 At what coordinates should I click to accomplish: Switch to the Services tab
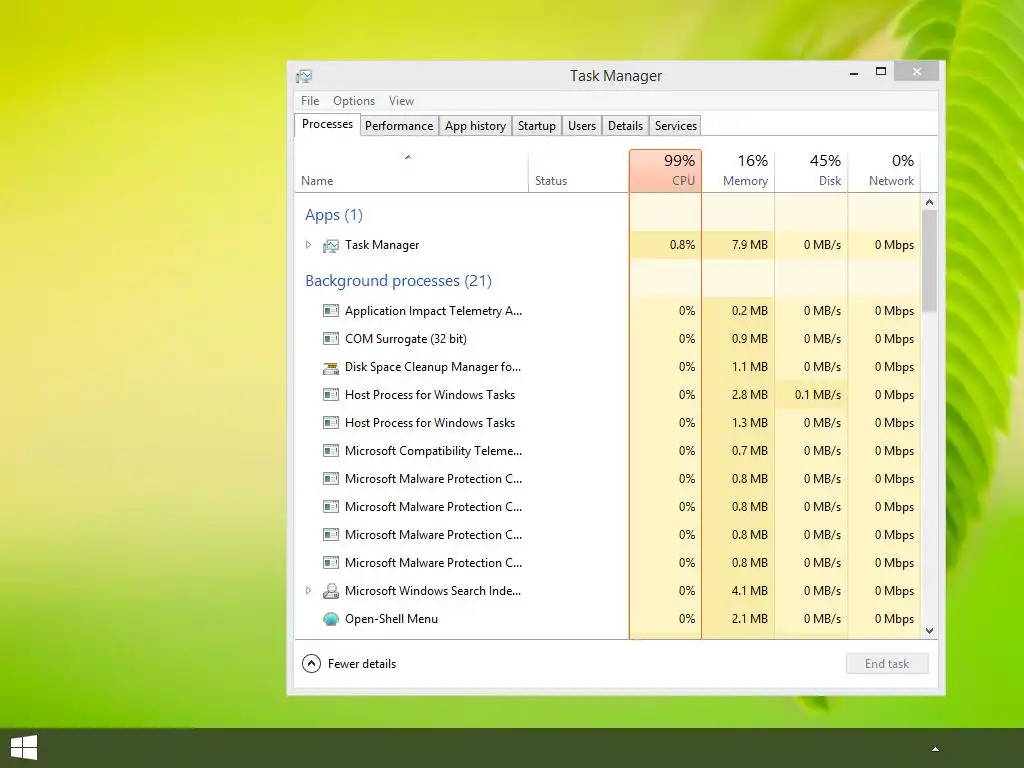click(676, 126)
